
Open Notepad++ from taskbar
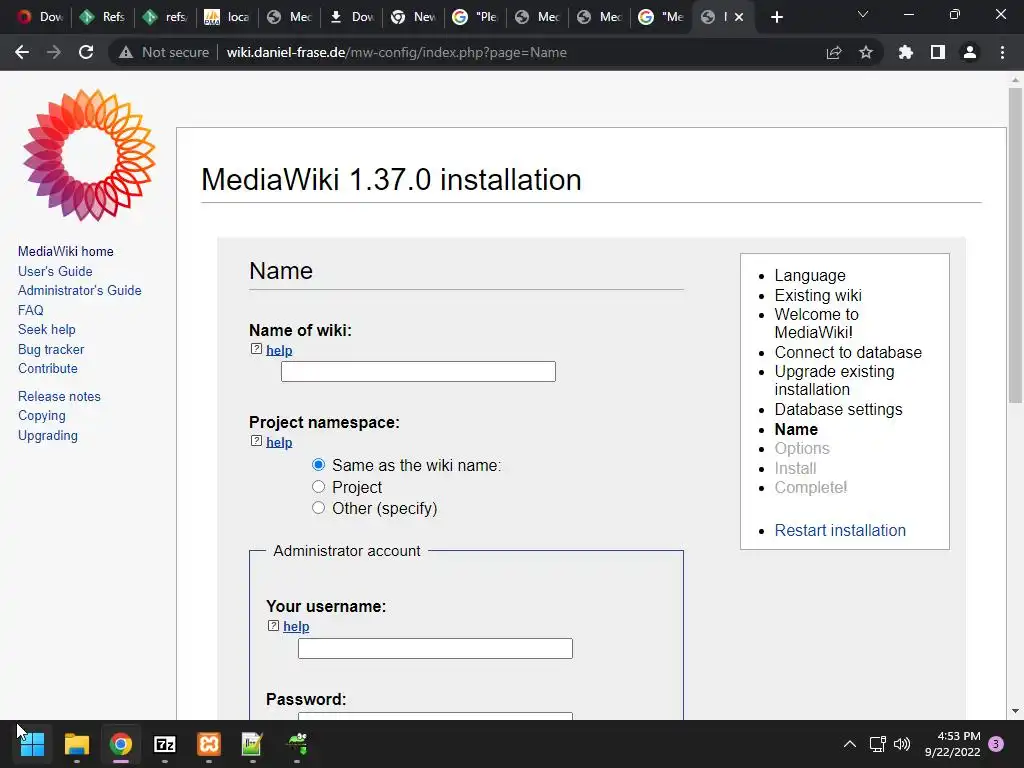(x=252, y=744)
